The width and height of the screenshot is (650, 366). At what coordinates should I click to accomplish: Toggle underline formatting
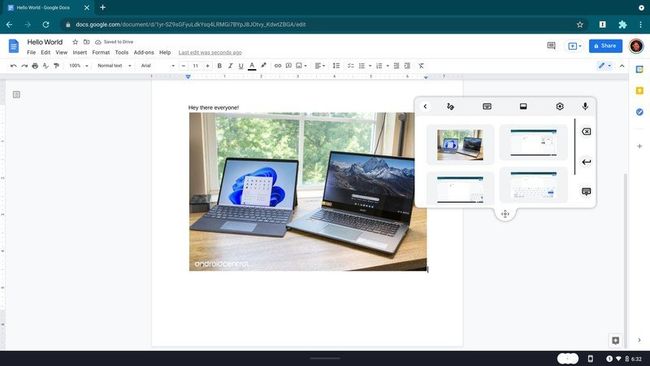(241, 66)
